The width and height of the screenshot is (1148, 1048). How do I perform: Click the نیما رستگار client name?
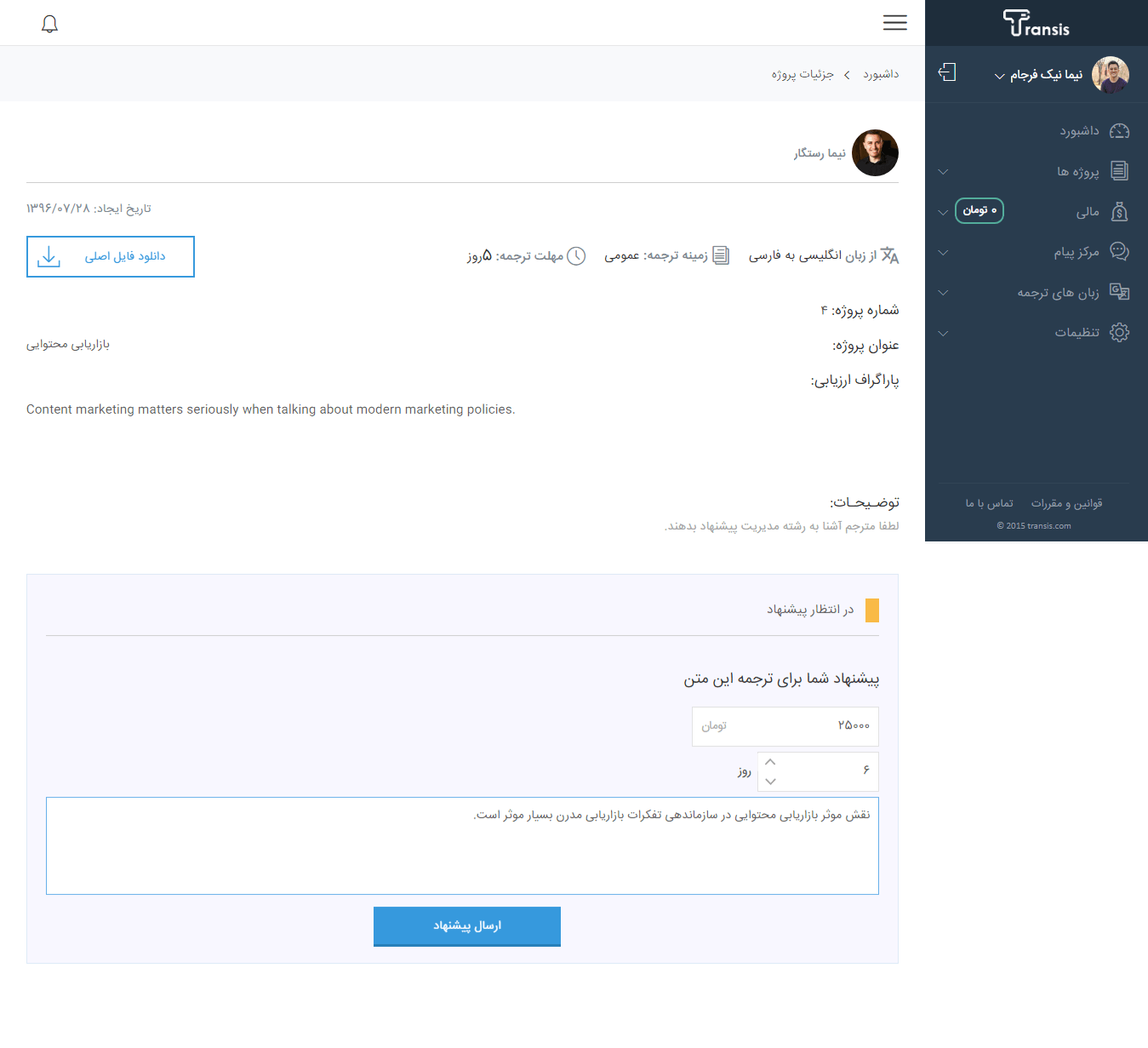tap(820, 153)
